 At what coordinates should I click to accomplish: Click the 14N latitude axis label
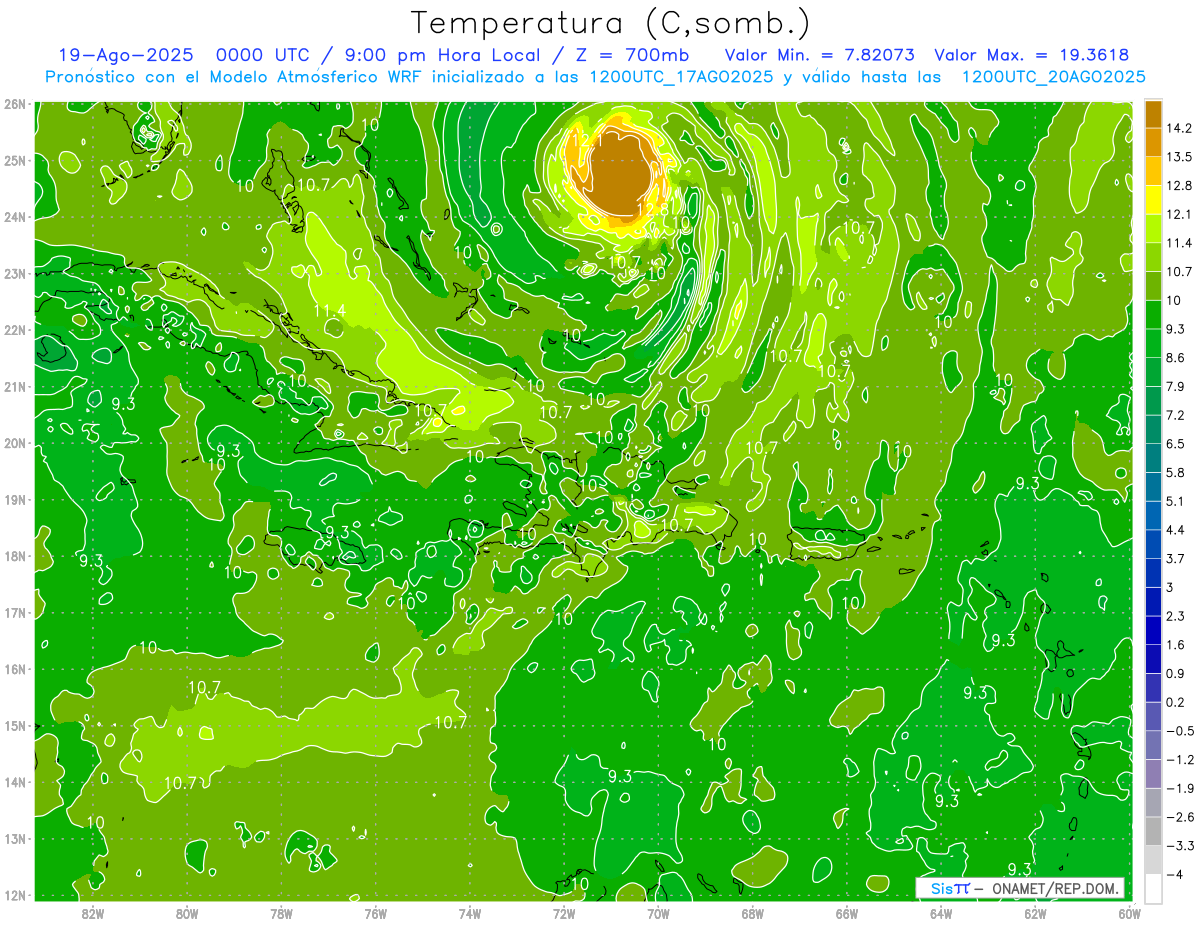click(15, 782)
